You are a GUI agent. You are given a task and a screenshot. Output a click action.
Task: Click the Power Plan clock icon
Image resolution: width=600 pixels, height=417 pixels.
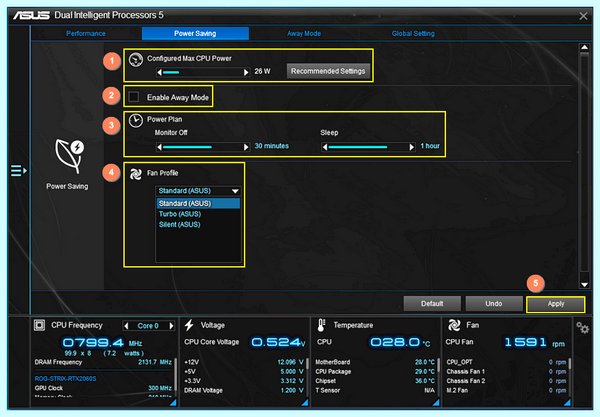click(135, 121)
